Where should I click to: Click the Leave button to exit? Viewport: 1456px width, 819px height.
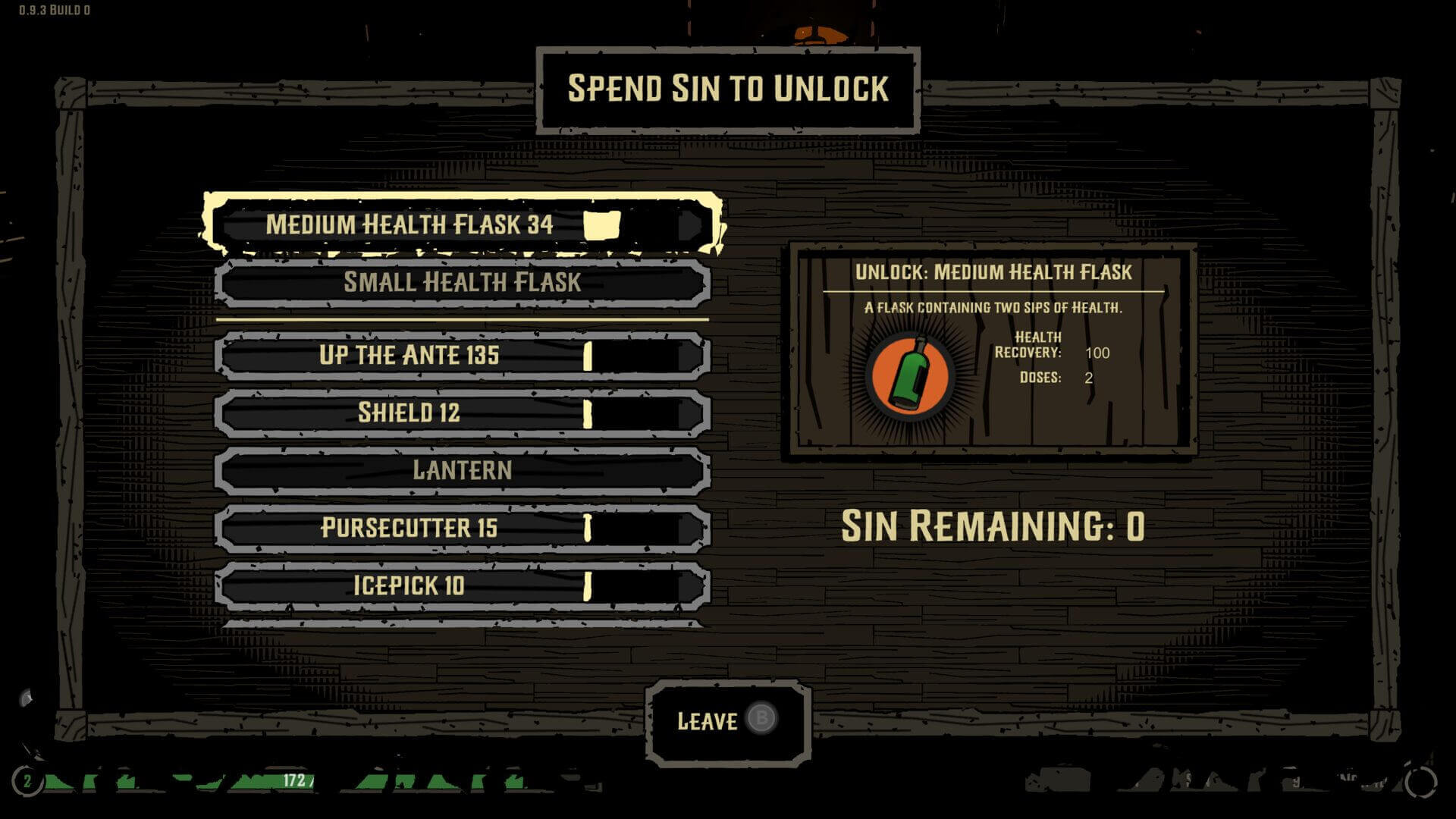728,720
